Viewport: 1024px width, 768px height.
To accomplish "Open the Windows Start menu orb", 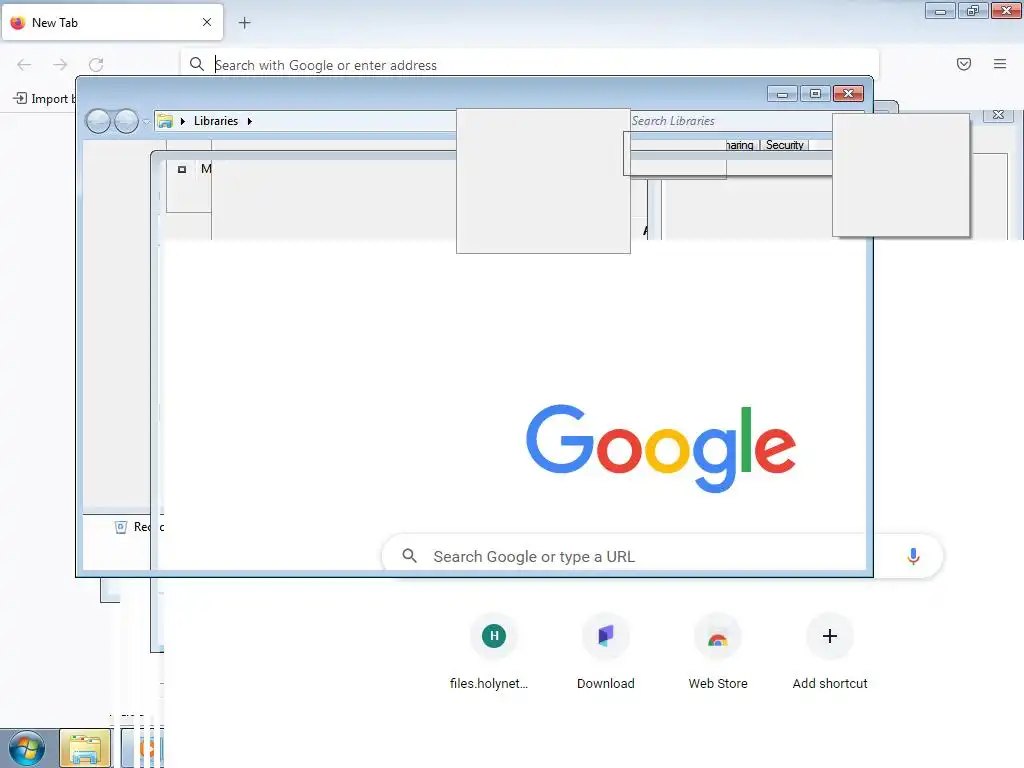I will pyautogui.click(x=27, y=748).
